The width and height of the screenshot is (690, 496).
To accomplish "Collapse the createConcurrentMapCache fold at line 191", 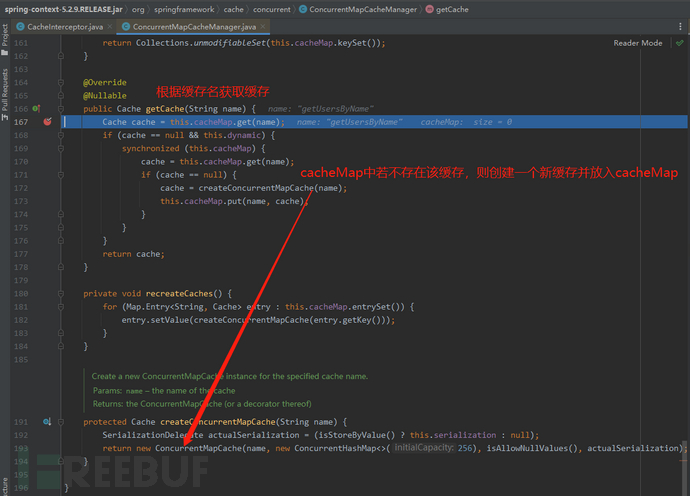I will (61, 422).
